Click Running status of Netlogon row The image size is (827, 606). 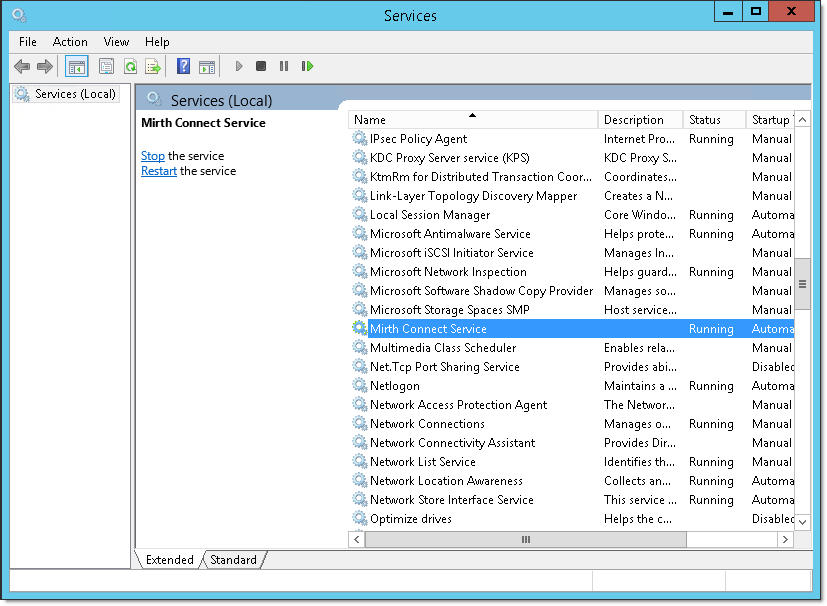pos(711,386)
